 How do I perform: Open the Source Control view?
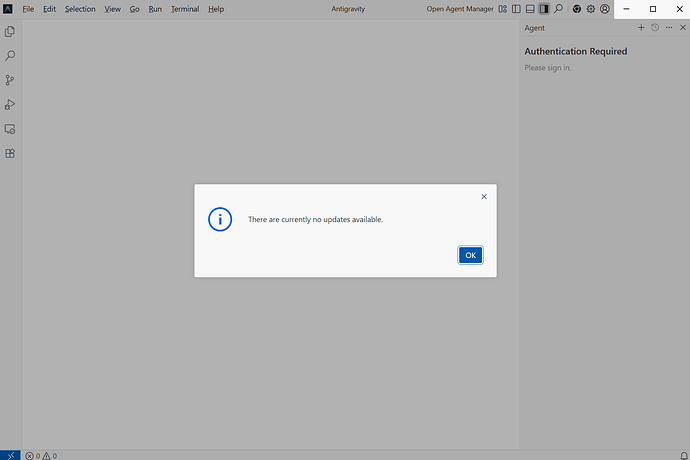coord(10,80)
